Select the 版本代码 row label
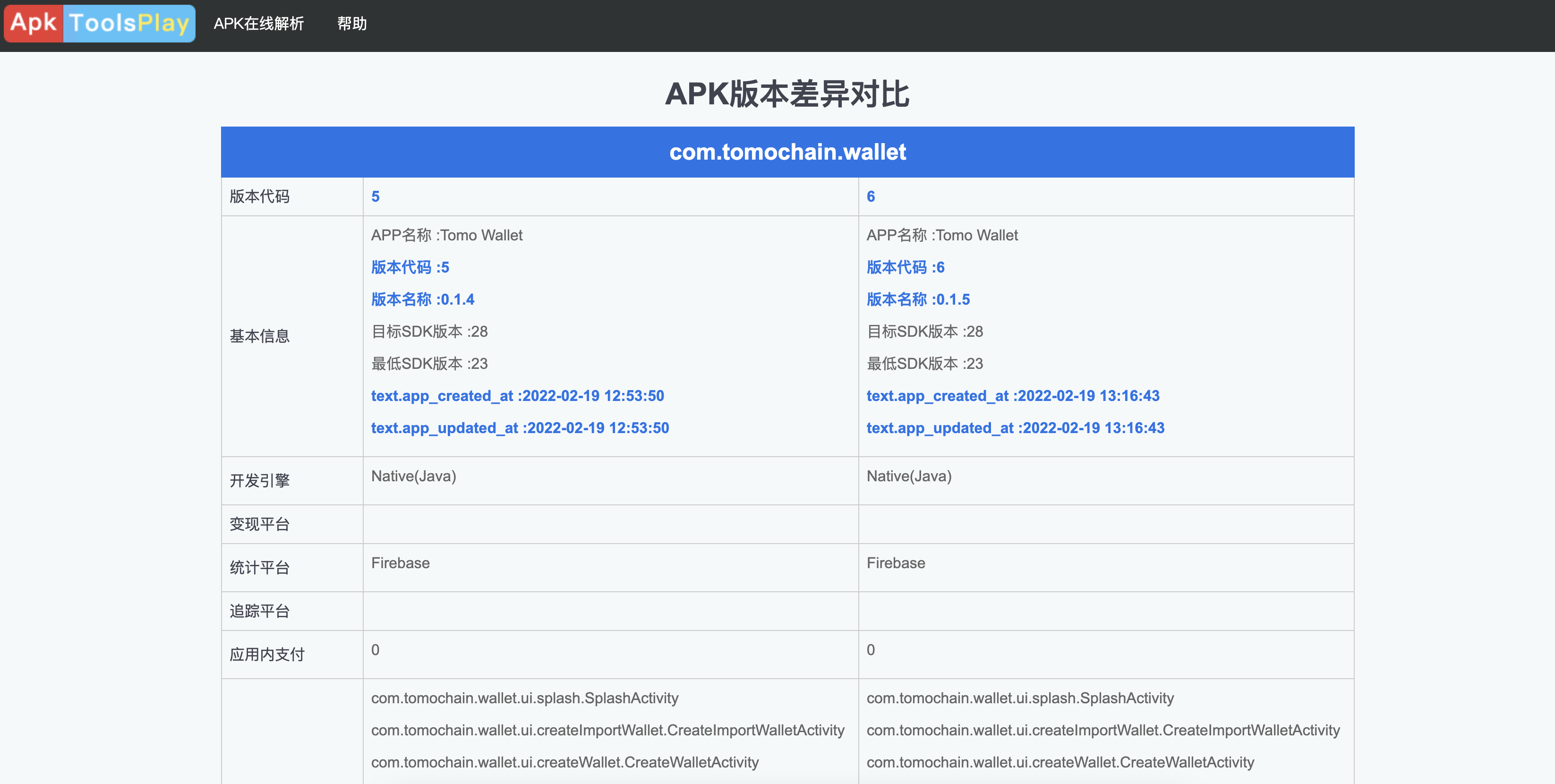This screenshot has width=1555, height=784. tap(260, 197)
